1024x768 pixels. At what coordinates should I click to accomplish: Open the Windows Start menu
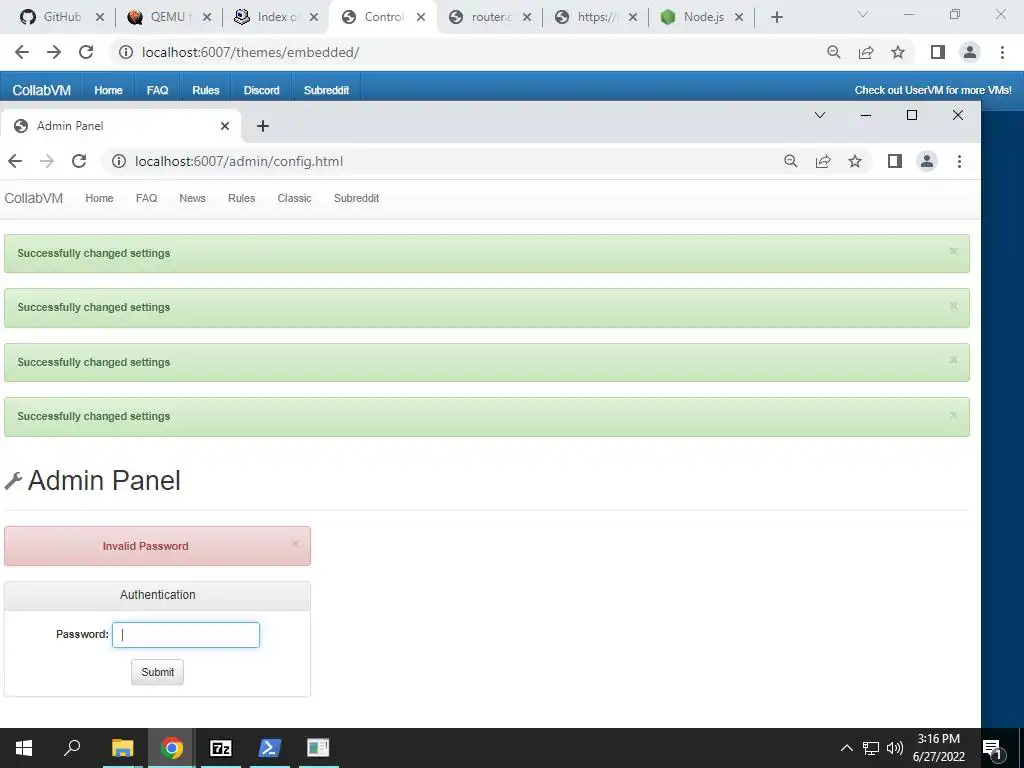pos(24,748)
